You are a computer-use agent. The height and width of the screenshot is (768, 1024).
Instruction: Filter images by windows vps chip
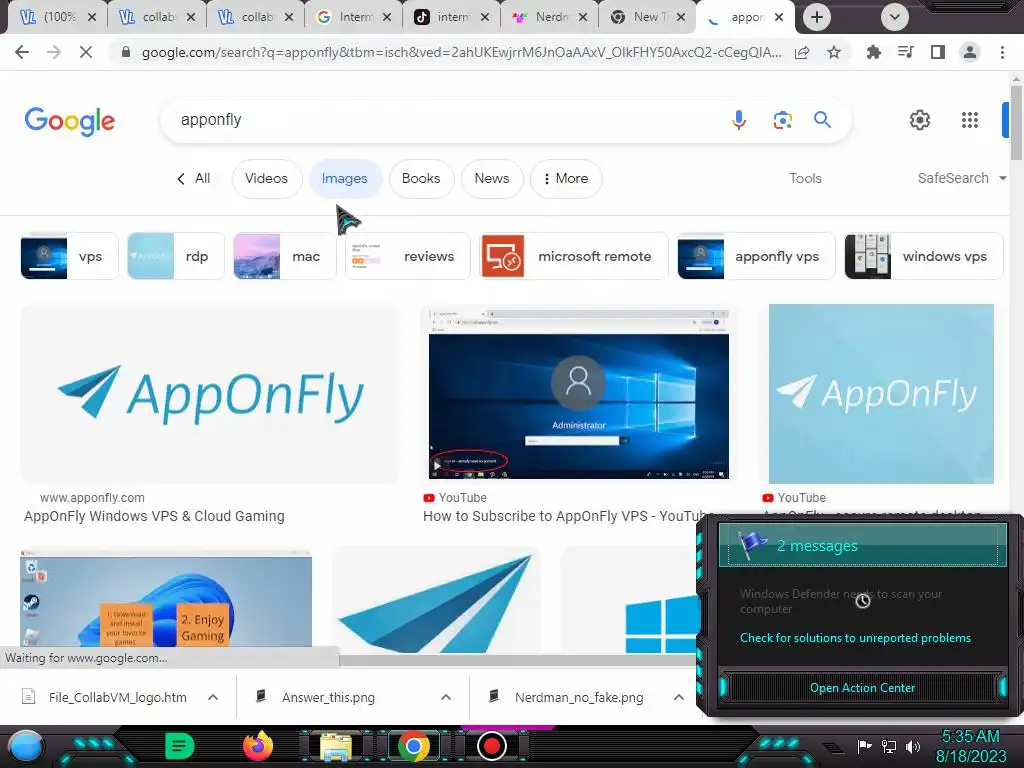point(923,256)
